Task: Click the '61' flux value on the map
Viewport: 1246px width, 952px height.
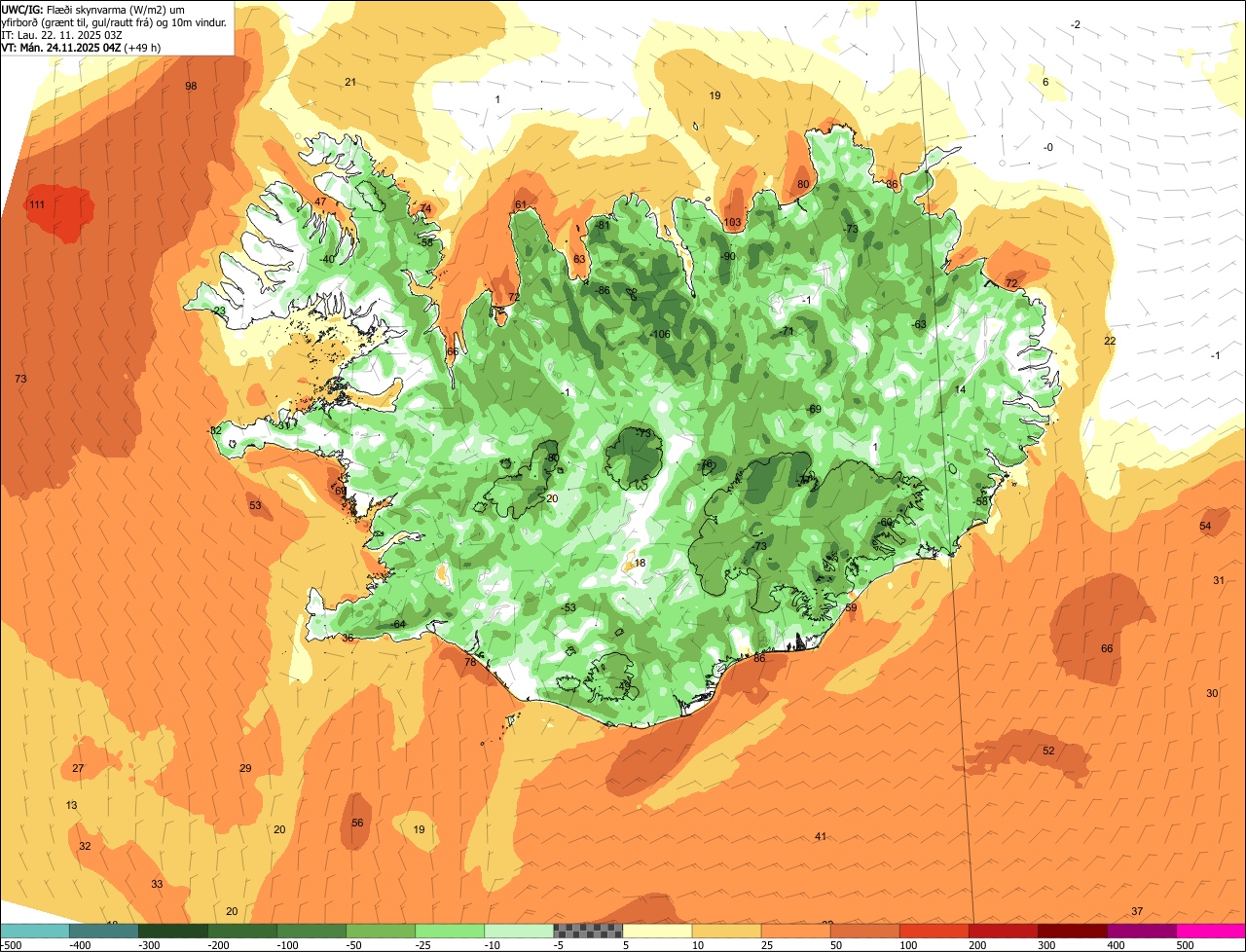Action: coord(521,204)
